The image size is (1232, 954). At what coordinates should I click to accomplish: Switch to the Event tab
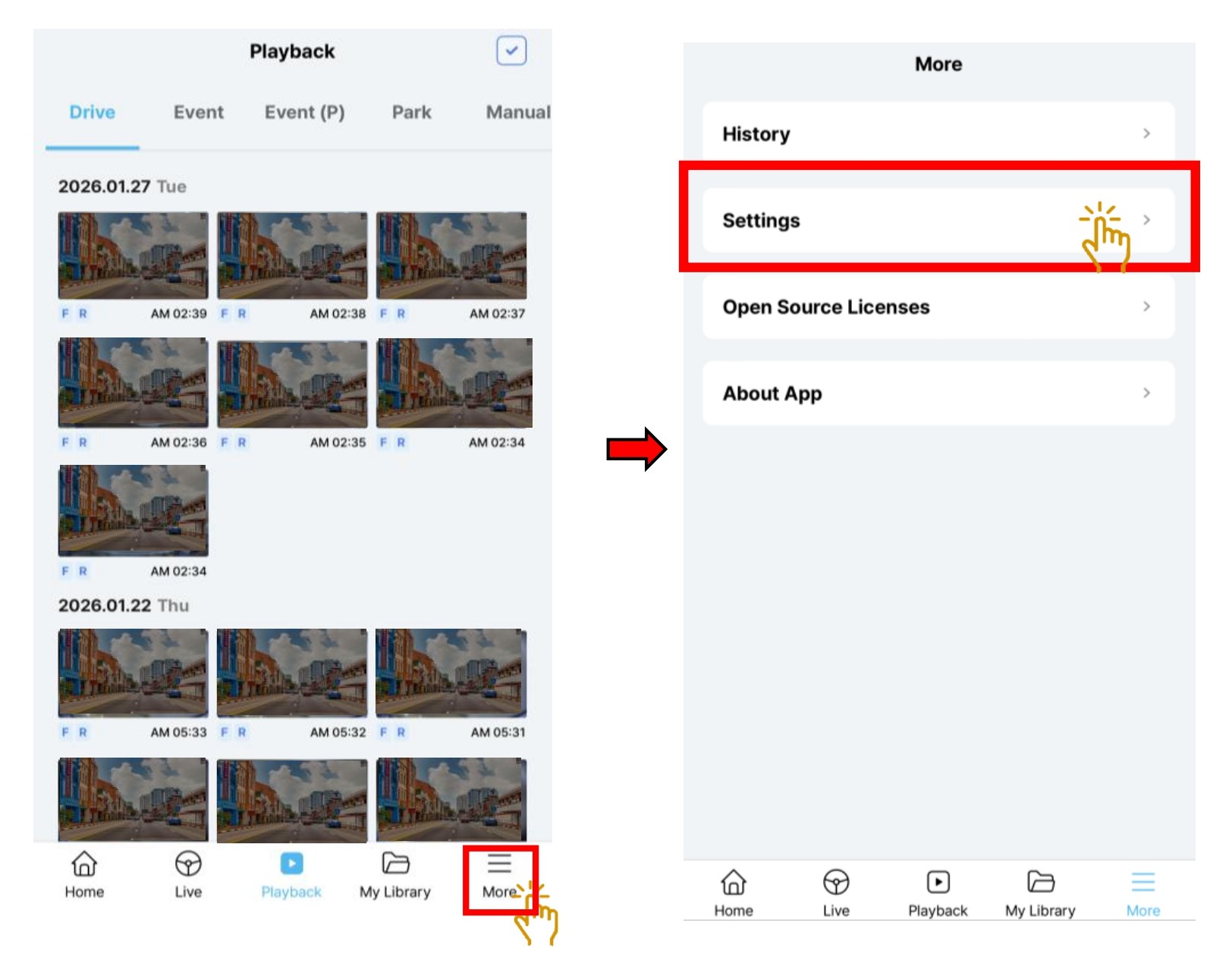tap(198, 112)
